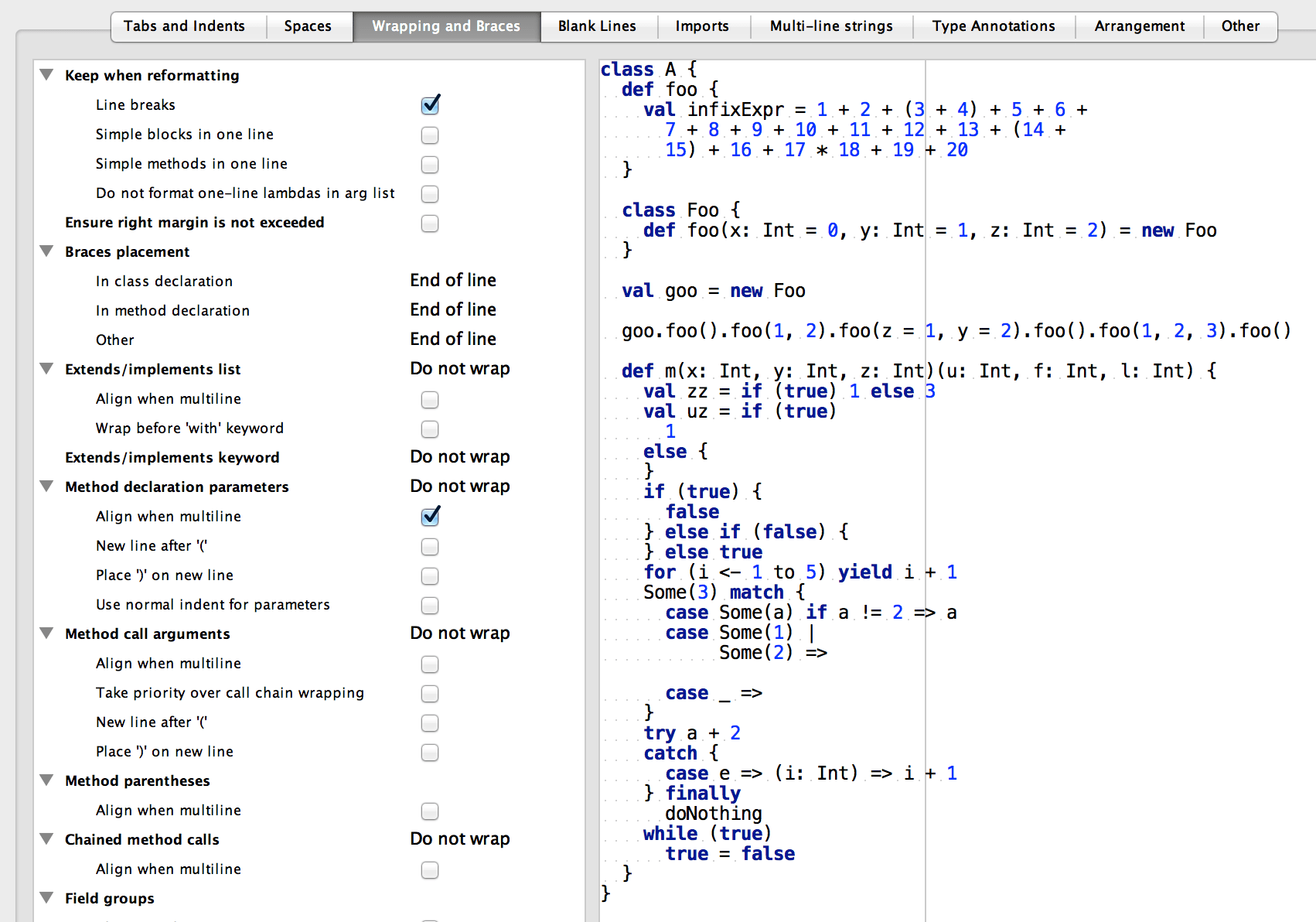Change 'Do not wrap' for Method call arguments

460,633
